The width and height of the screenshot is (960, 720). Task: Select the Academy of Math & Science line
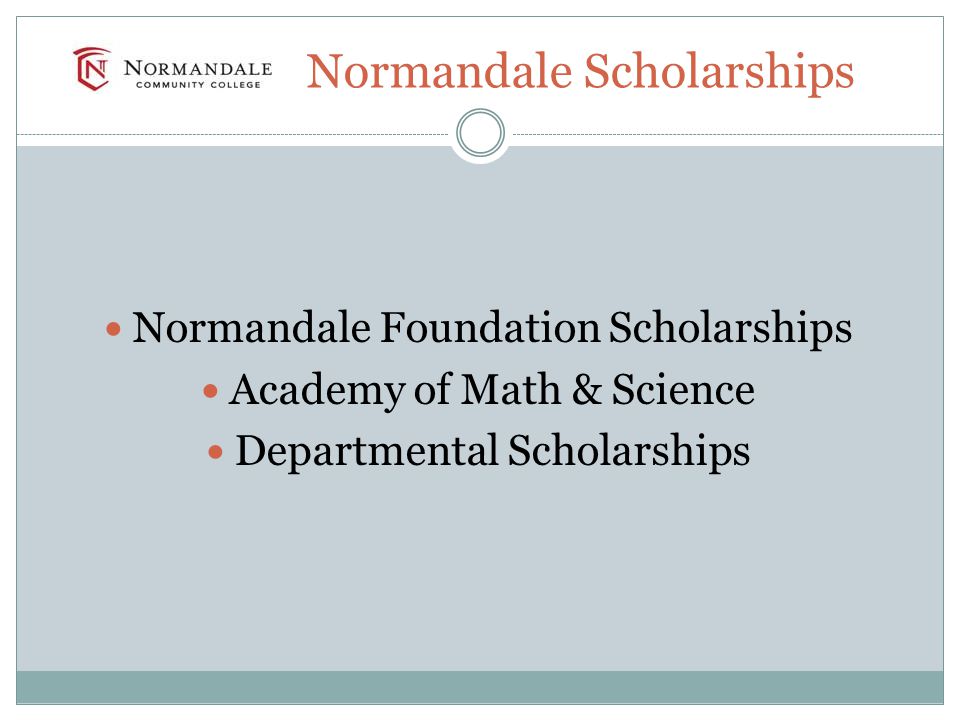492,391
